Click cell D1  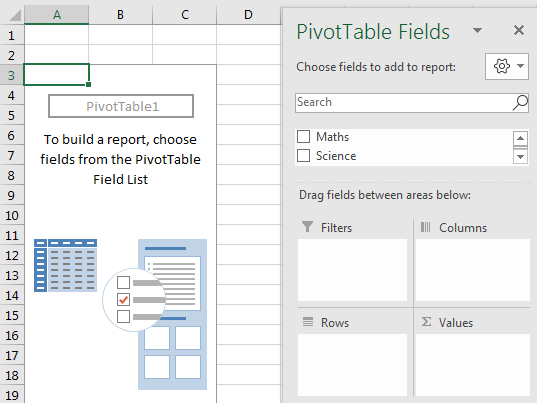248,35
